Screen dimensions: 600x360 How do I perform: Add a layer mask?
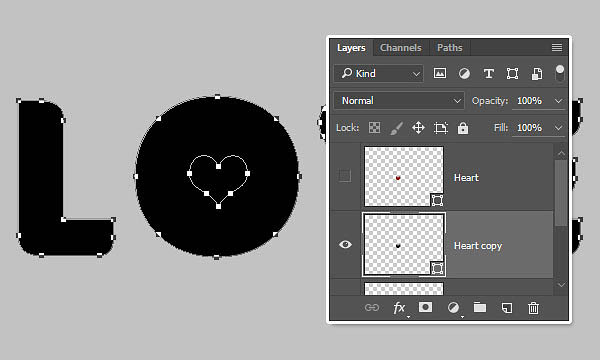pyautogui.click(x=425, y=307)
